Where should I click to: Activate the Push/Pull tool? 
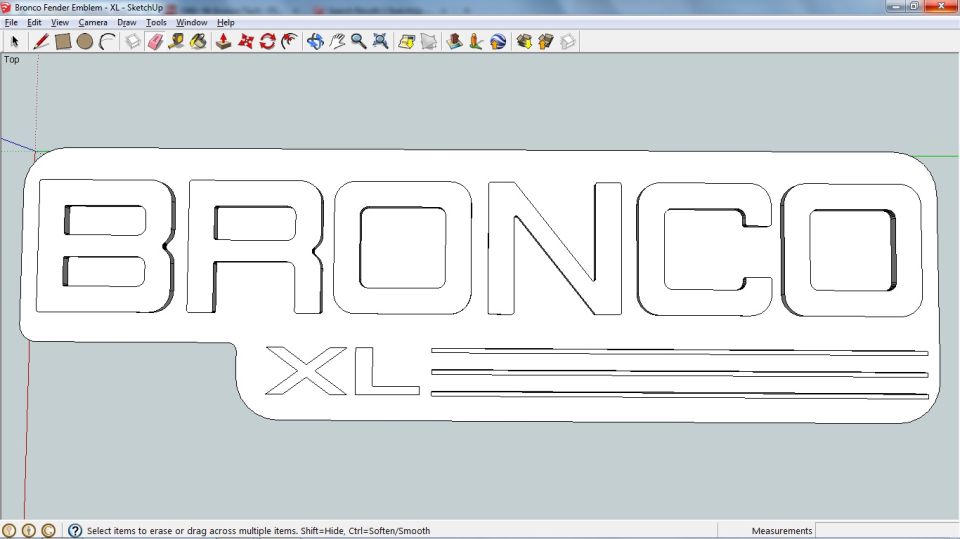223,42
